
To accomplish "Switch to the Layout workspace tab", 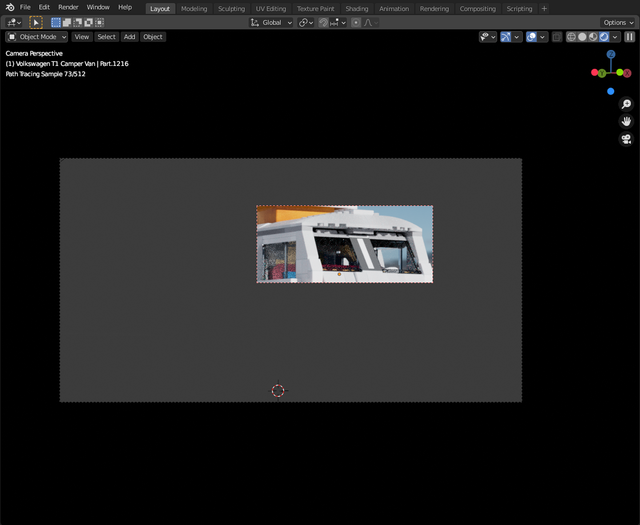I will (160, 9).
